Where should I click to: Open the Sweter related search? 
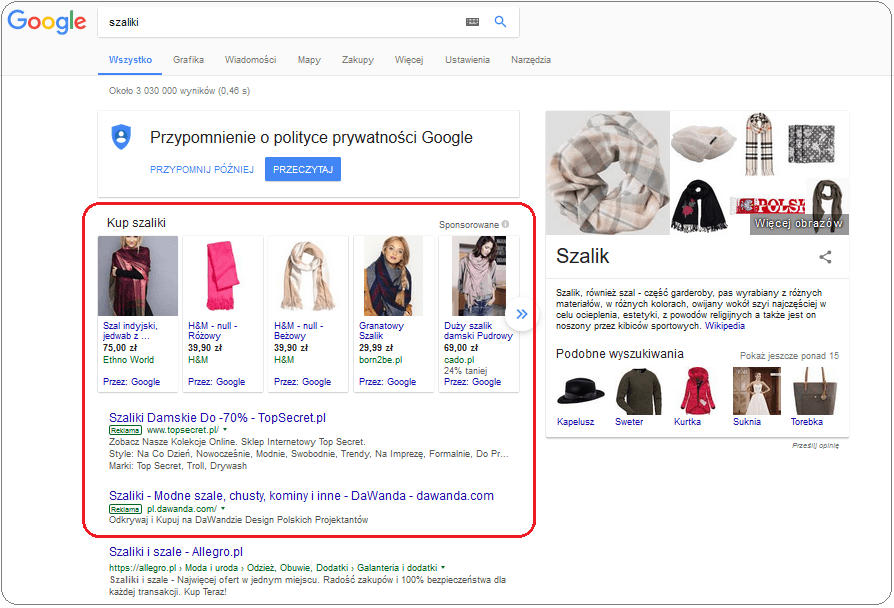[629, 421]
